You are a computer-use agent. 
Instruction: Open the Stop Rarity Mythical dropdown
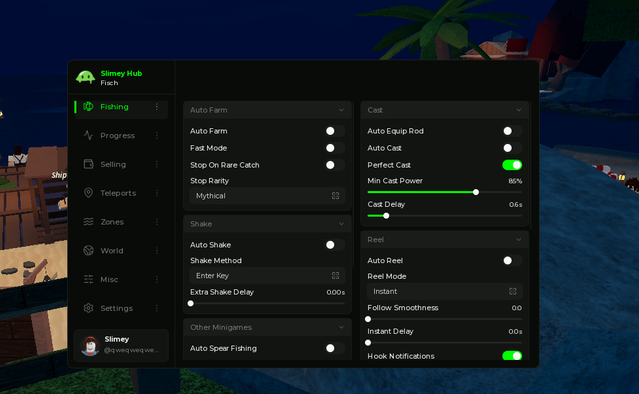click(x=267, y=196)
